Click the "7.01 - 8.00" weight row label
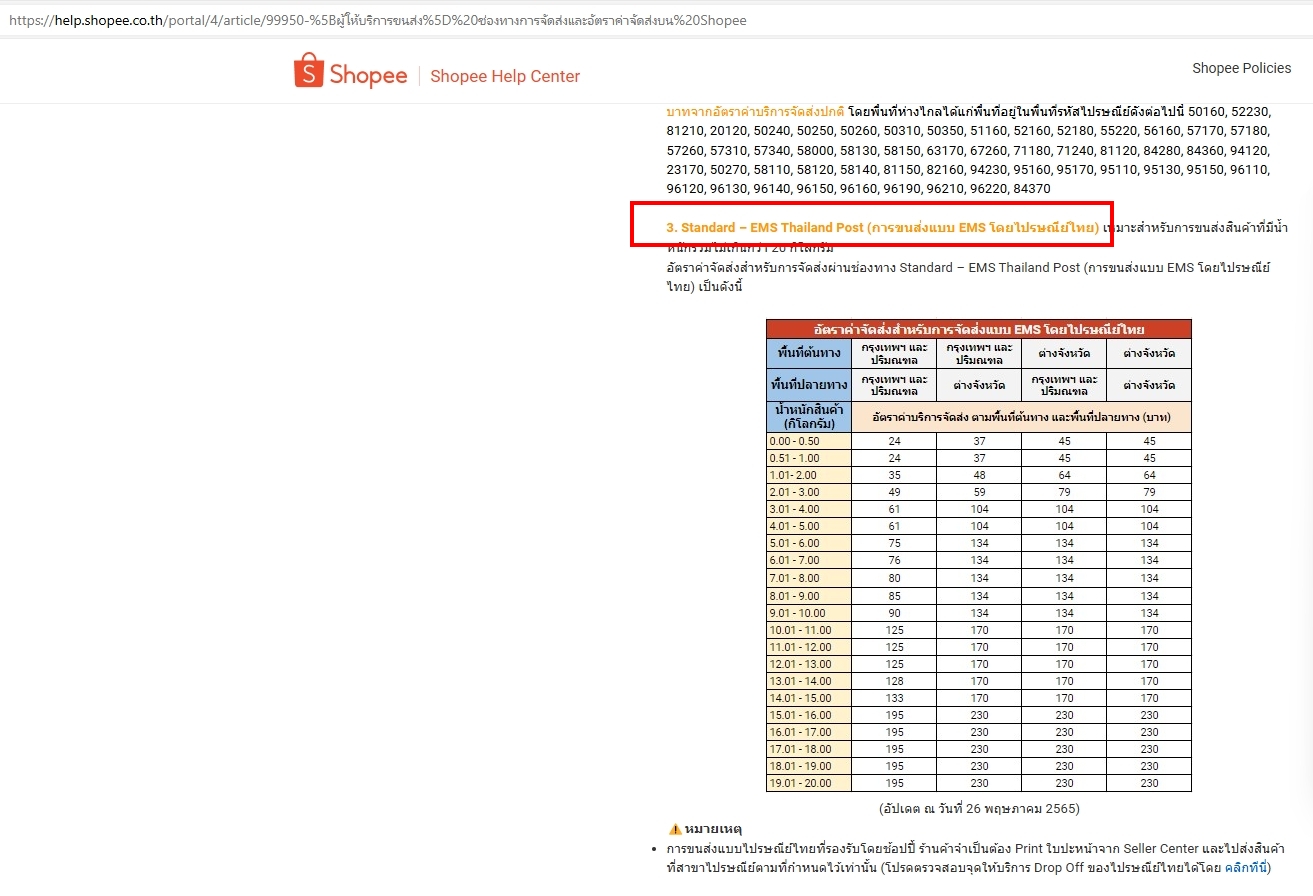Image resolution: width=1313 pixels, height=896 pixels. [x=809, y=578]
